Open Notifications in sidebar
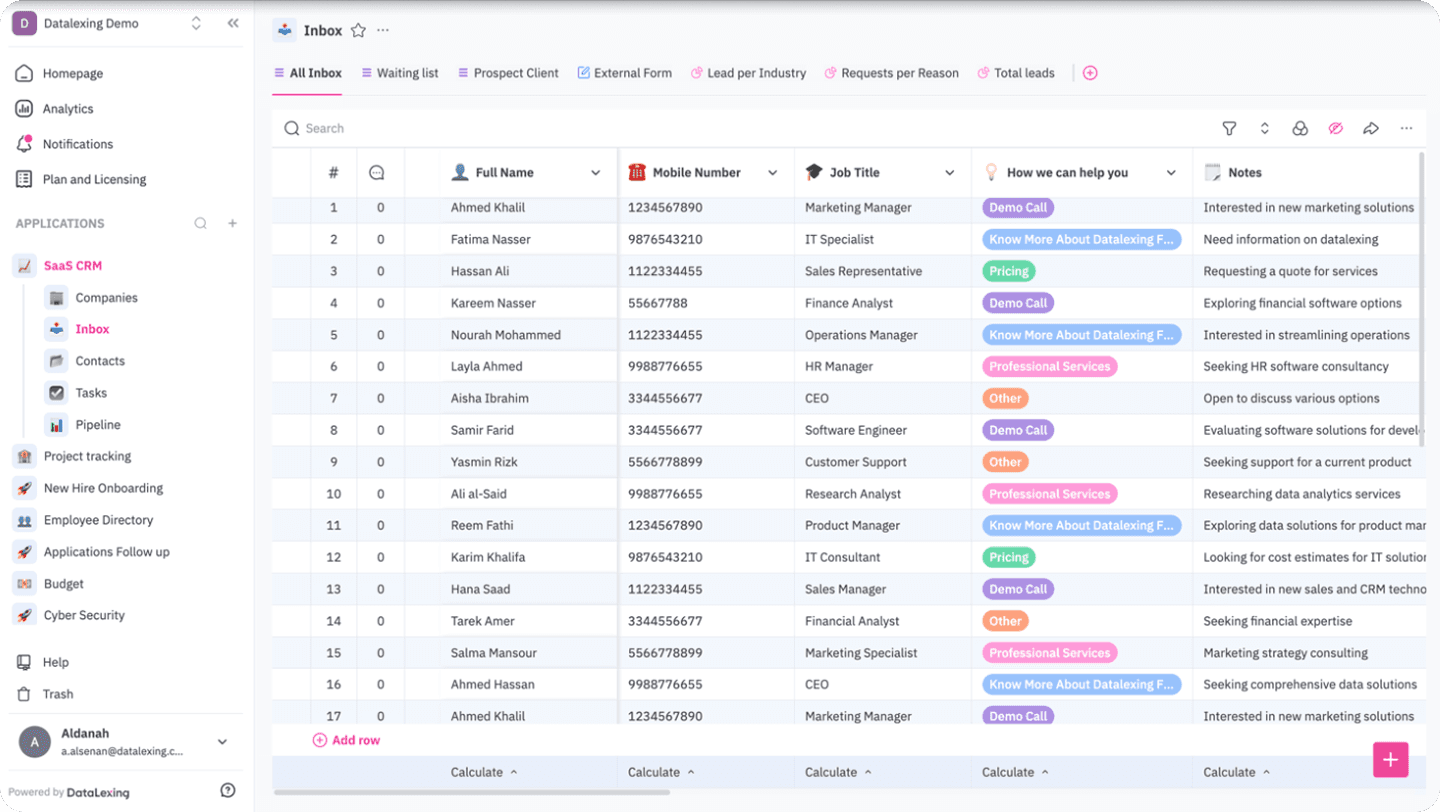Image resolution: width=1440 pixels, height=812 pixels. pyautogui.click(x=77, y=144)
